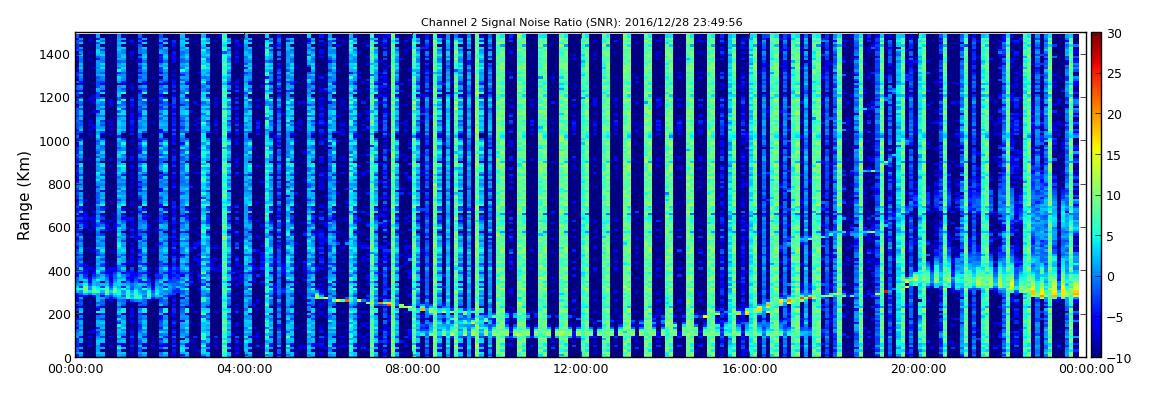This screenshot has height=407, width=1150.
Task: Click the 800 tick label on range axis
Action: coord(60,184)
